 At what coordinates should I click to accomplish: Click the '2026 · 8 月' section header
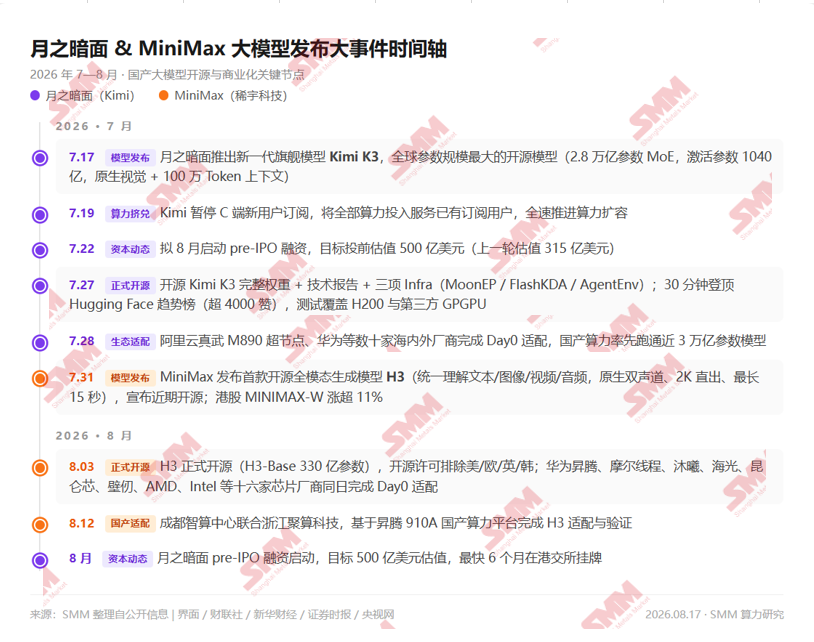(93, 435)
